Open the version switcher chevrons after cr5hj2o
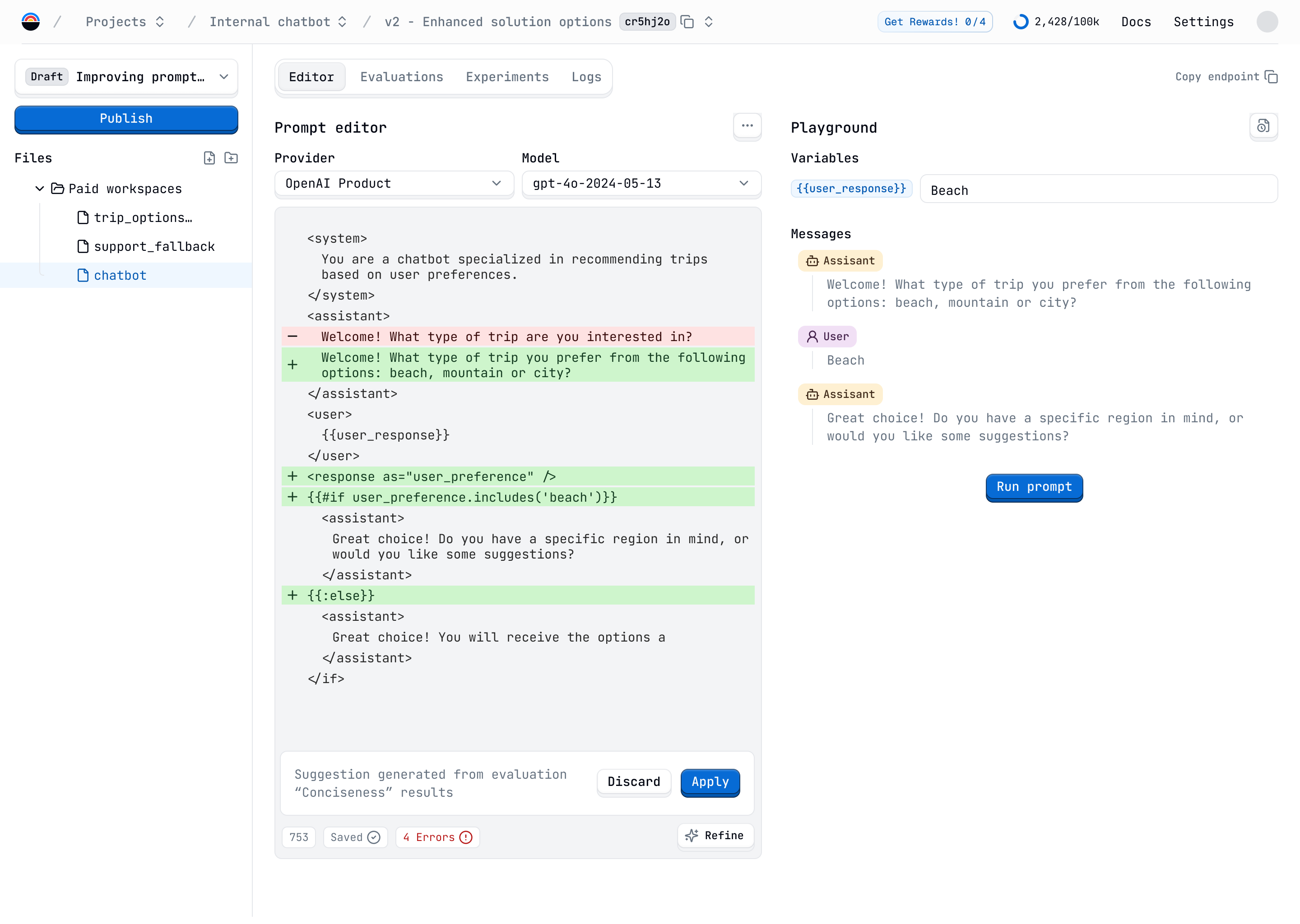This screenshot has width=1300, height=924. tap(709, 22)
